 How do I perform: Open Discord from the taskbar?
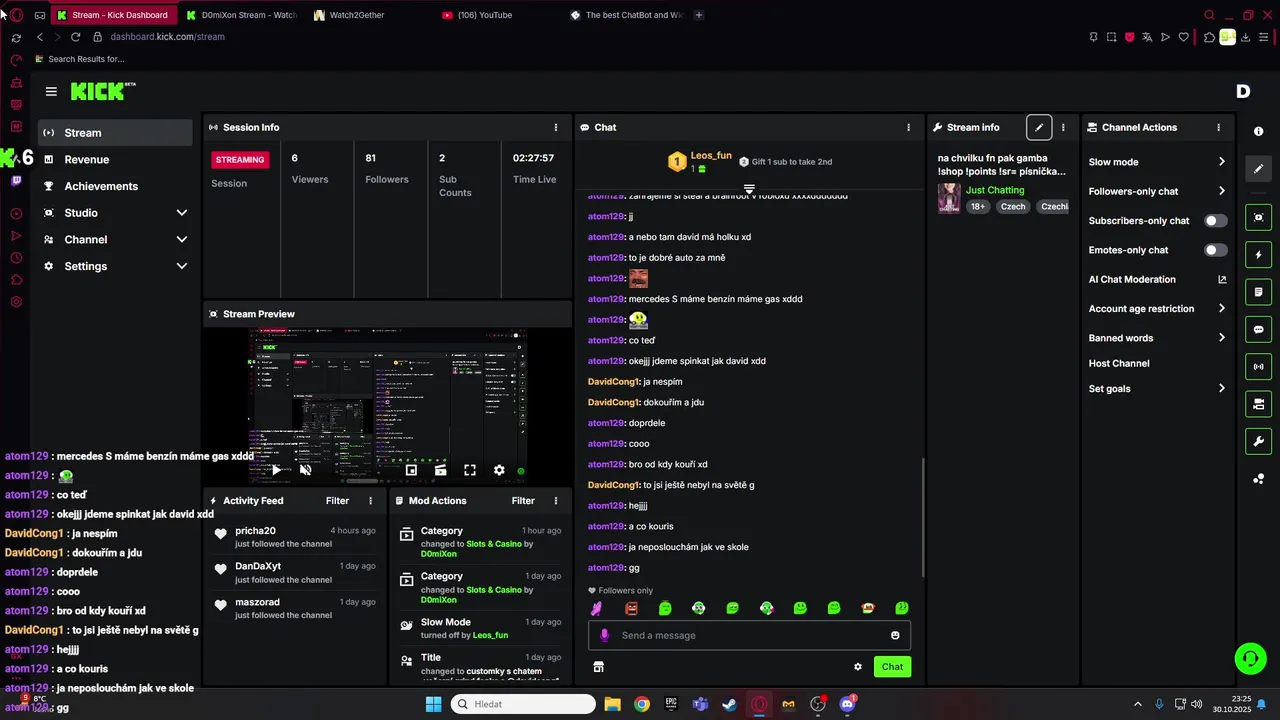pos(847,704)
